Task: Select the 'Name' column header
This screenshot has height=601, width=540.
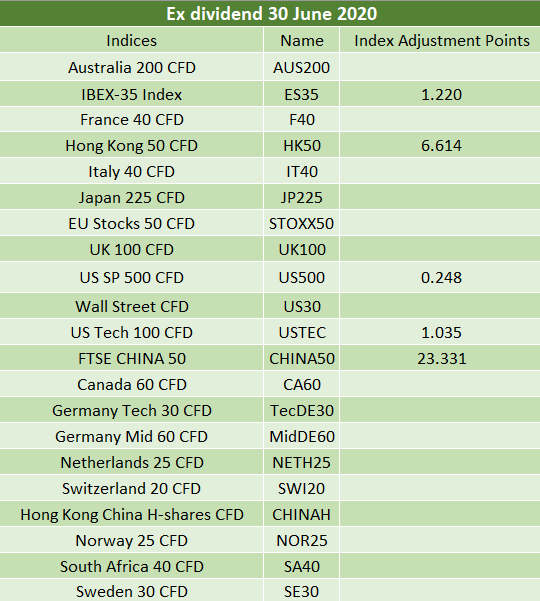Action: 302,40
